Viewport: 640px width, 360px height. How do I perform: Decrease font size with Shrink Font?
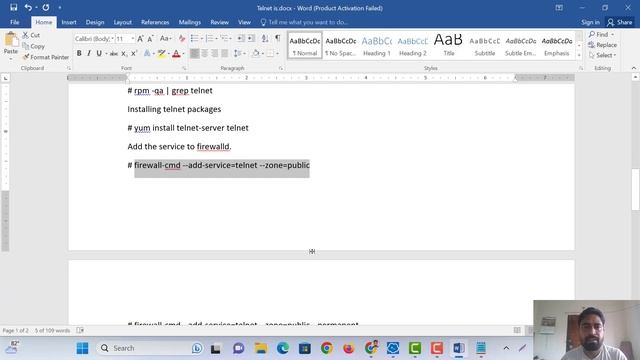click(x=150, y=39)
